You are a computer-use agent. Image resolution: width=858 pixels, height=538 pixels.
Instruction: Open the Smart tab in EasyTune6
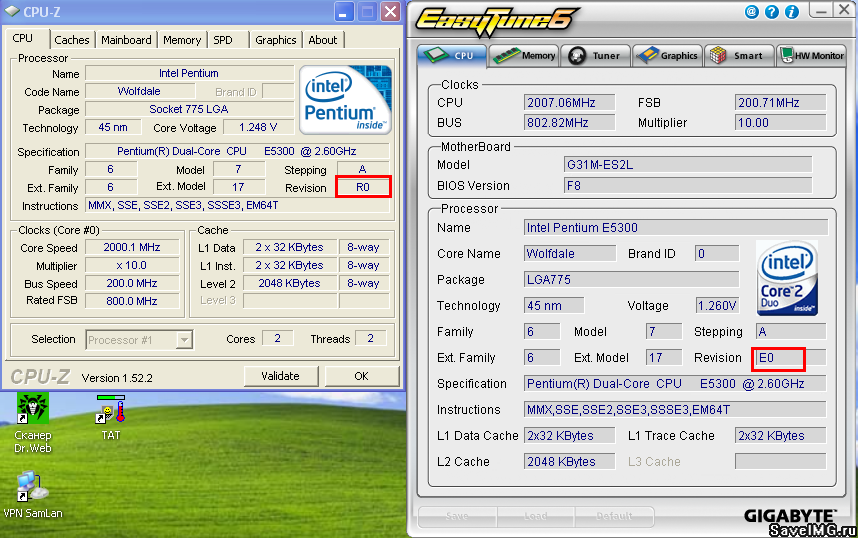[x=739, y=56]
